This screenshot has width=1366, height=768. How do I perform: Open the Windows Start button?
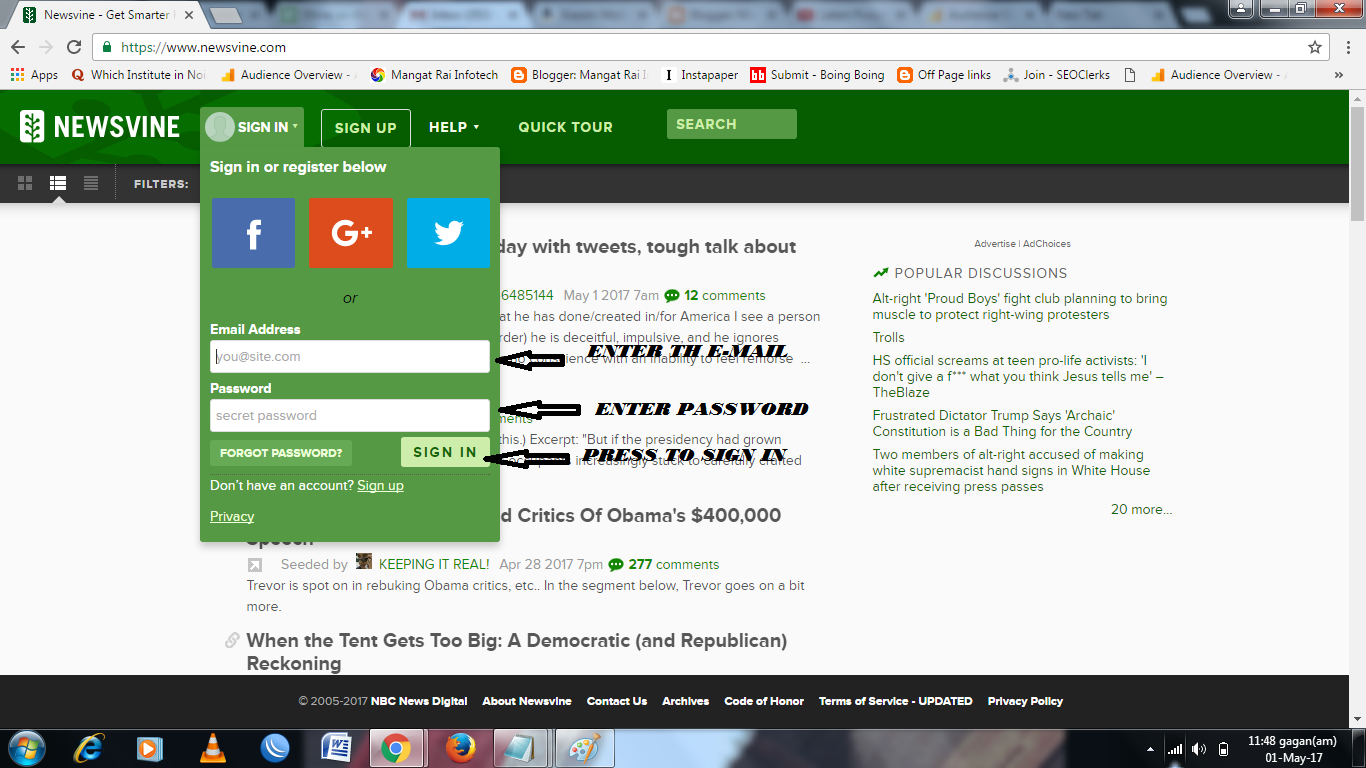pyautogui.click(x=26, y=748)
